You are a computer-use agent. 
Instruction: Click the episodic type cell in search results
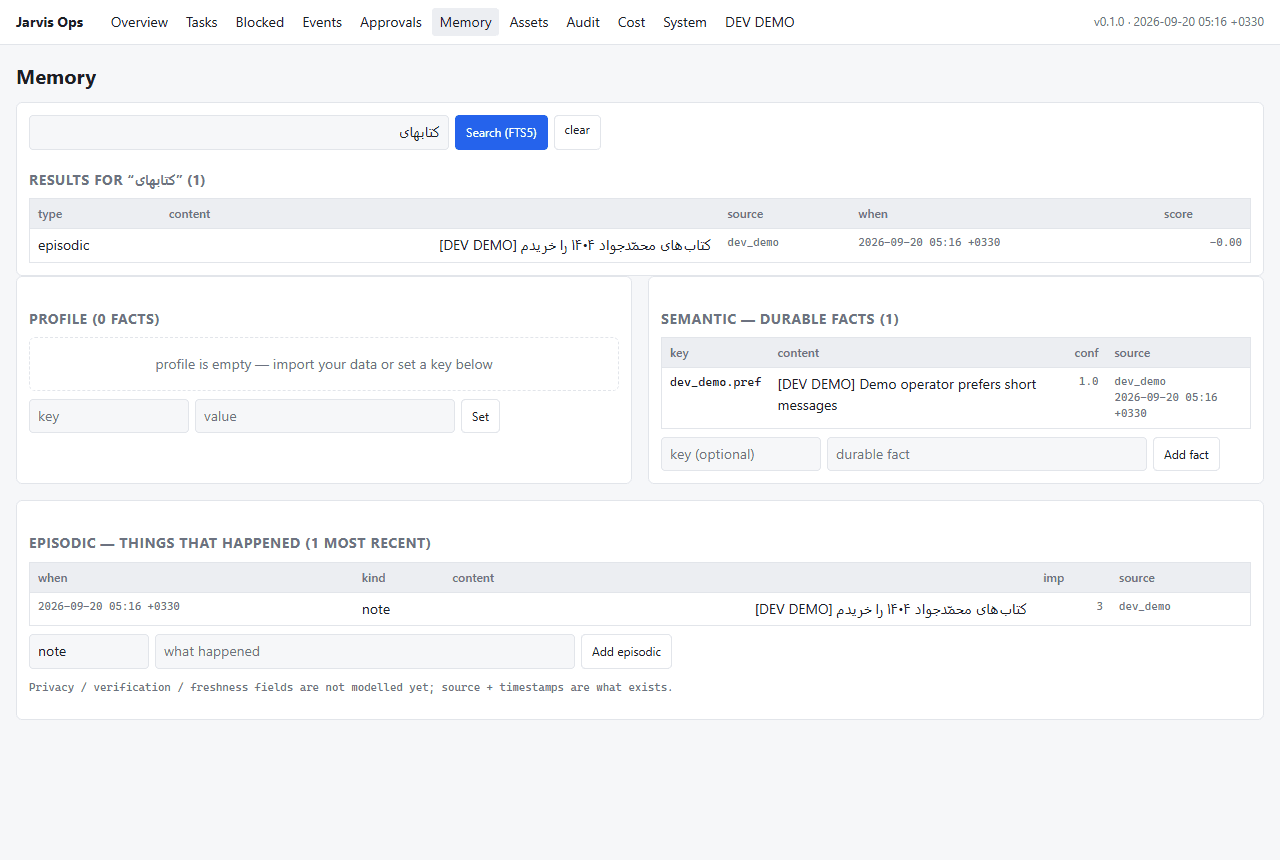click(64, 245)
